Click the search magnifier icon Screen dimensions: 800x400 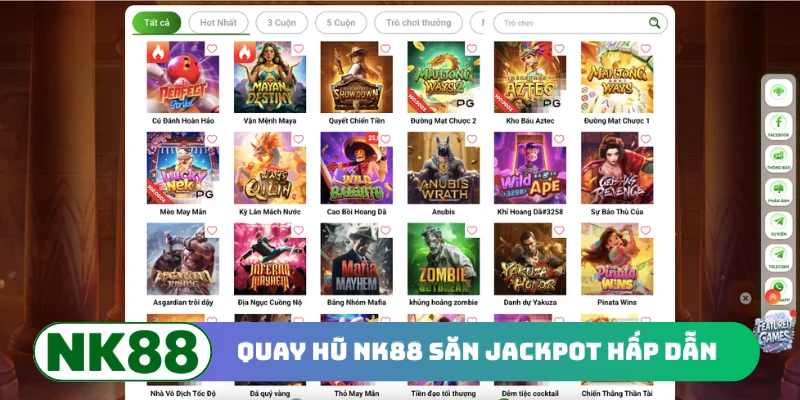click(x=654, y=22)
